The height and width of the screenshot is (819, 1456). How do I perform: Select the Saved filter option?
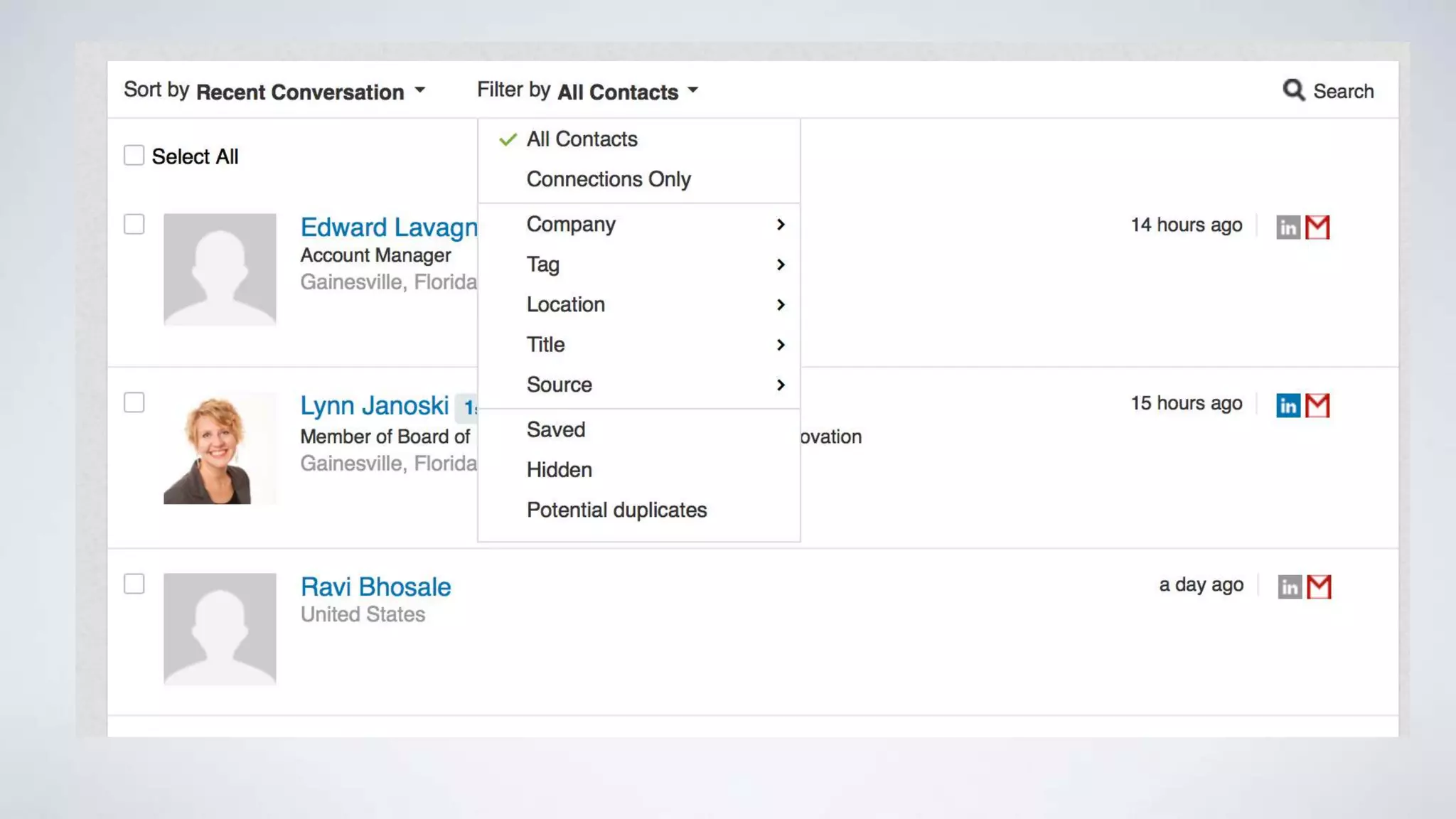point(556,429)
